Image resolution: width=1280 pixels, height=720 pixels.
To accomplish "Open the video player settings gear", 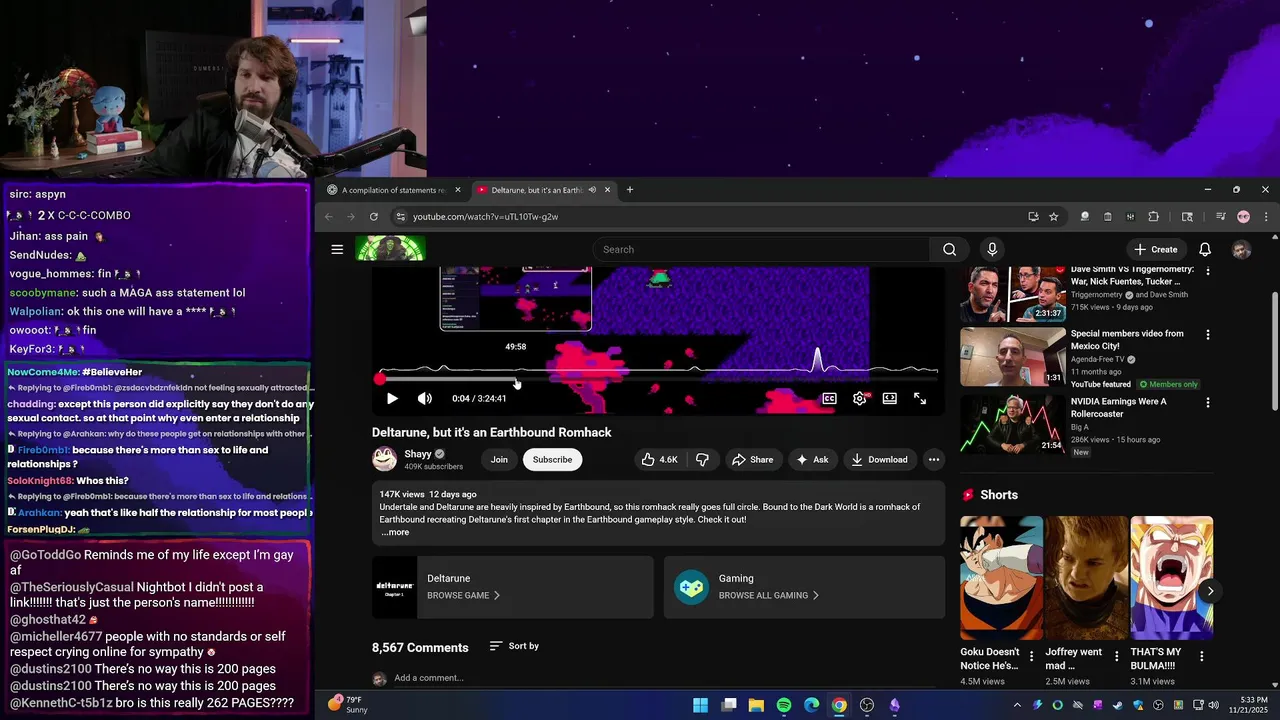I will pyautogui.click(x=860, y=398).
